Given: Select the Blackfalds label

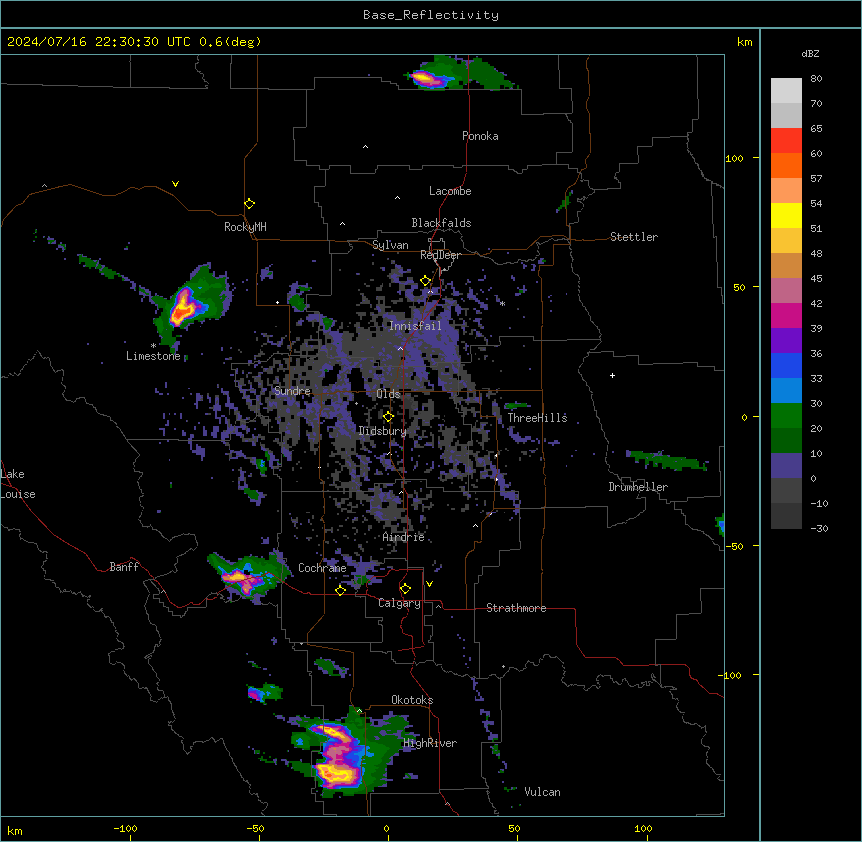Looking at the screenshot, I should click(441, 223).
